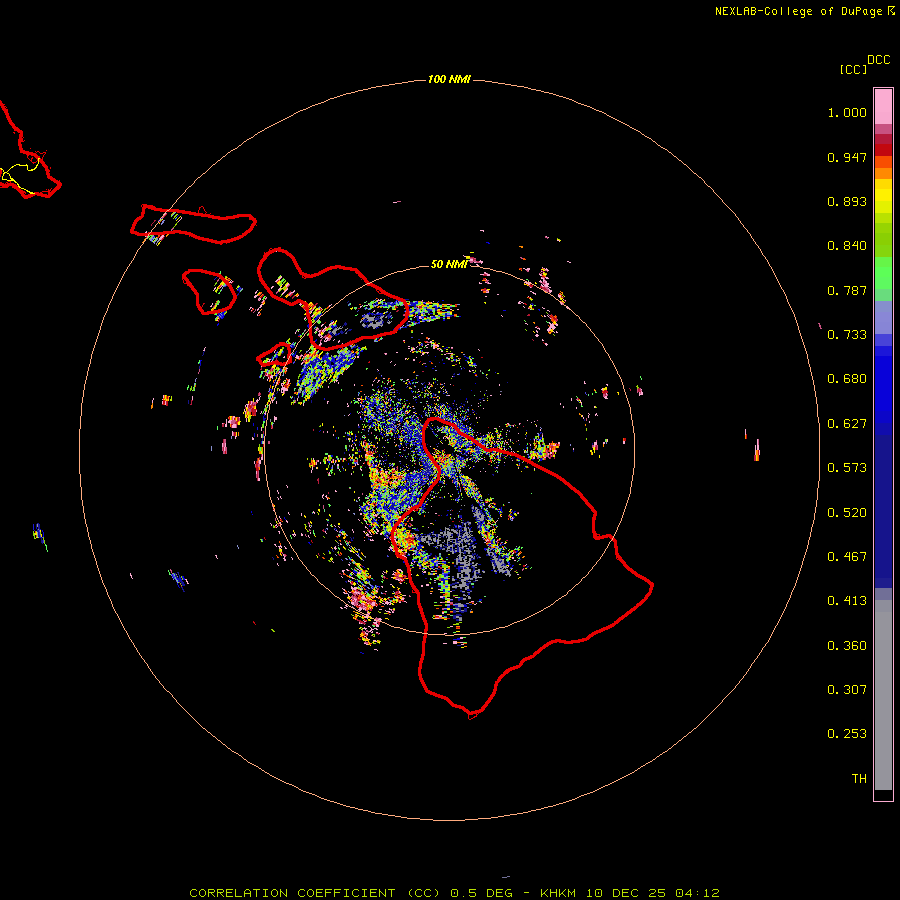Click the small logo icon after DuPage
Screen dimensions: 900x900
[891, 11]
